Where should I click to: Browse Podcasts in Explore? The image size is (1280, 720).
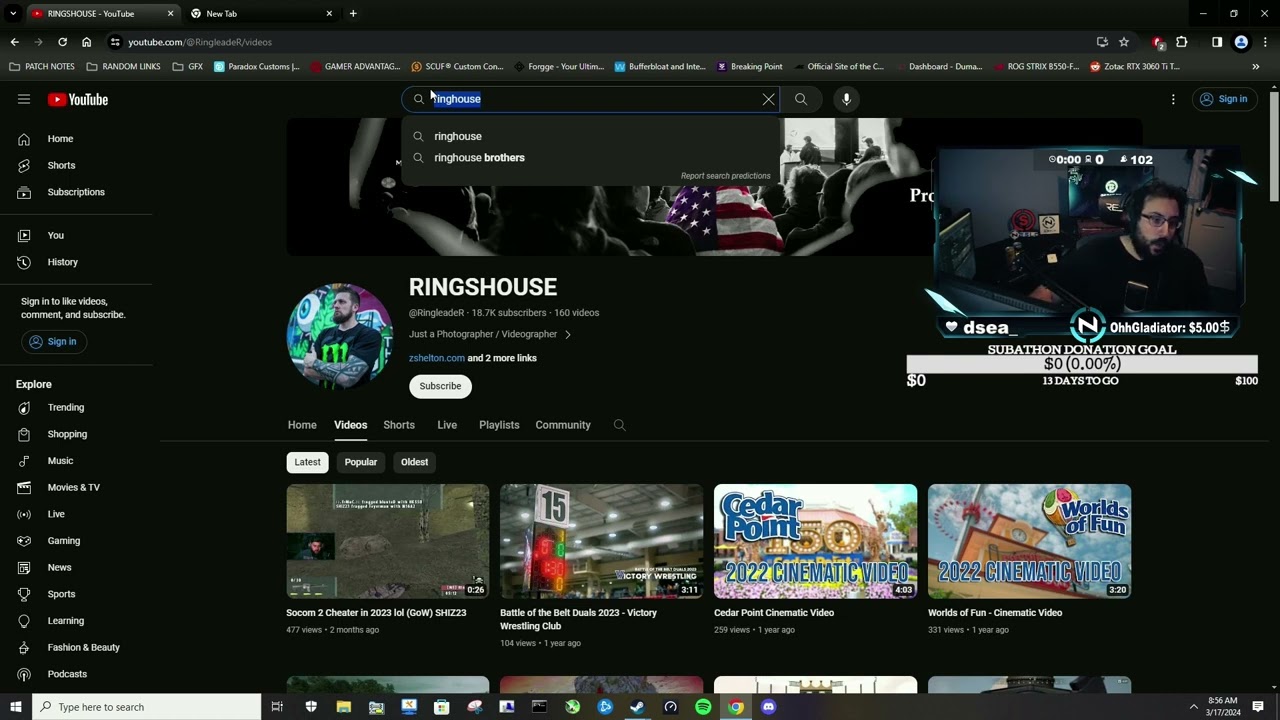pos(76,674)
